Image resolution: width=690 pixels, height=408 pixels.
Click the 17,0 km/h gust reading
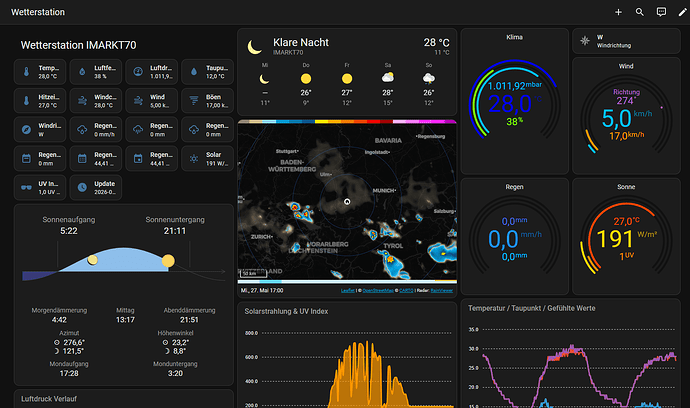[626, 136]
